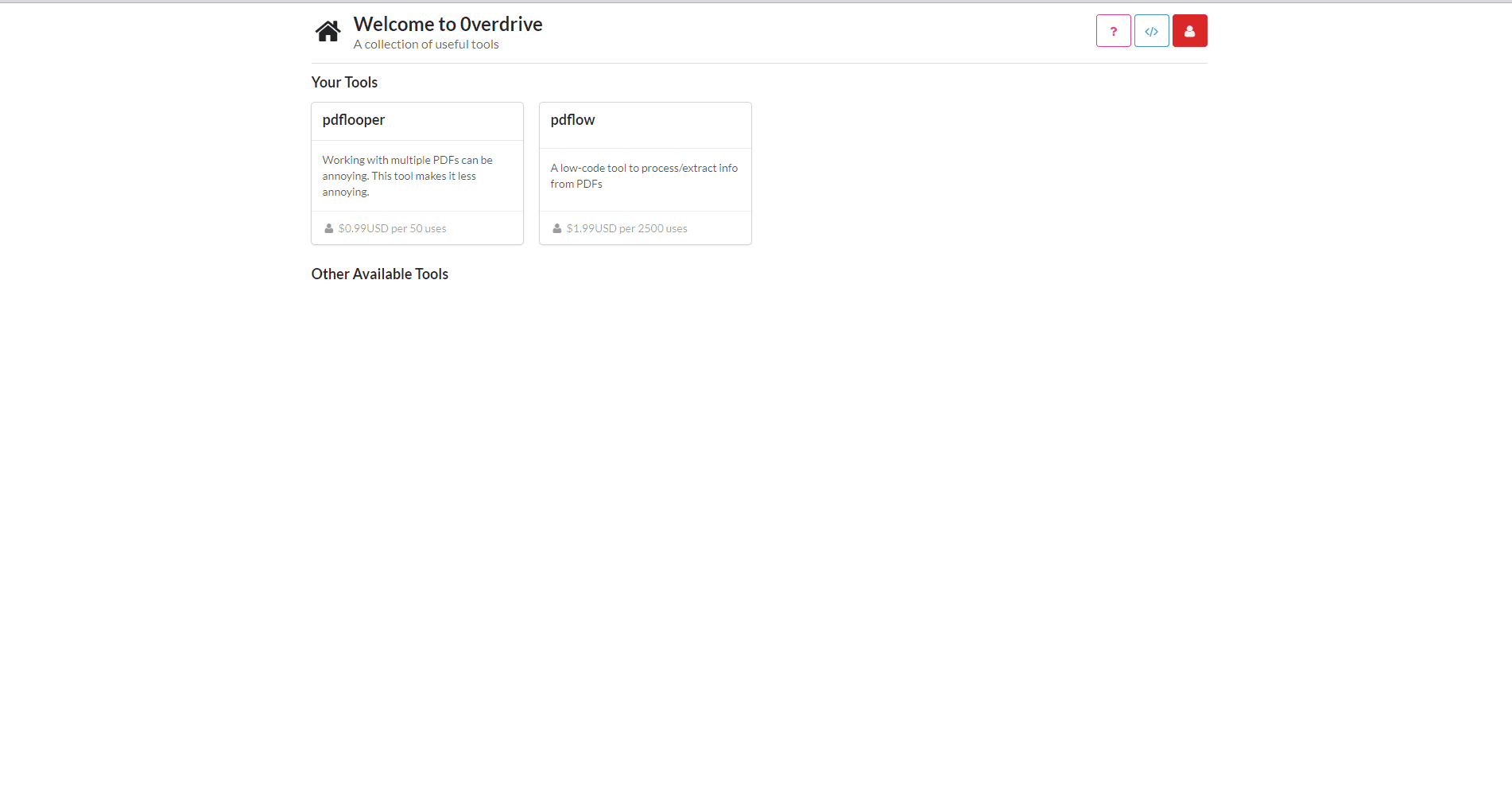Click the $1.99USD per 2500 uses price
Image resolution: width=1512 pixels, height=797 pixels.
626,228
